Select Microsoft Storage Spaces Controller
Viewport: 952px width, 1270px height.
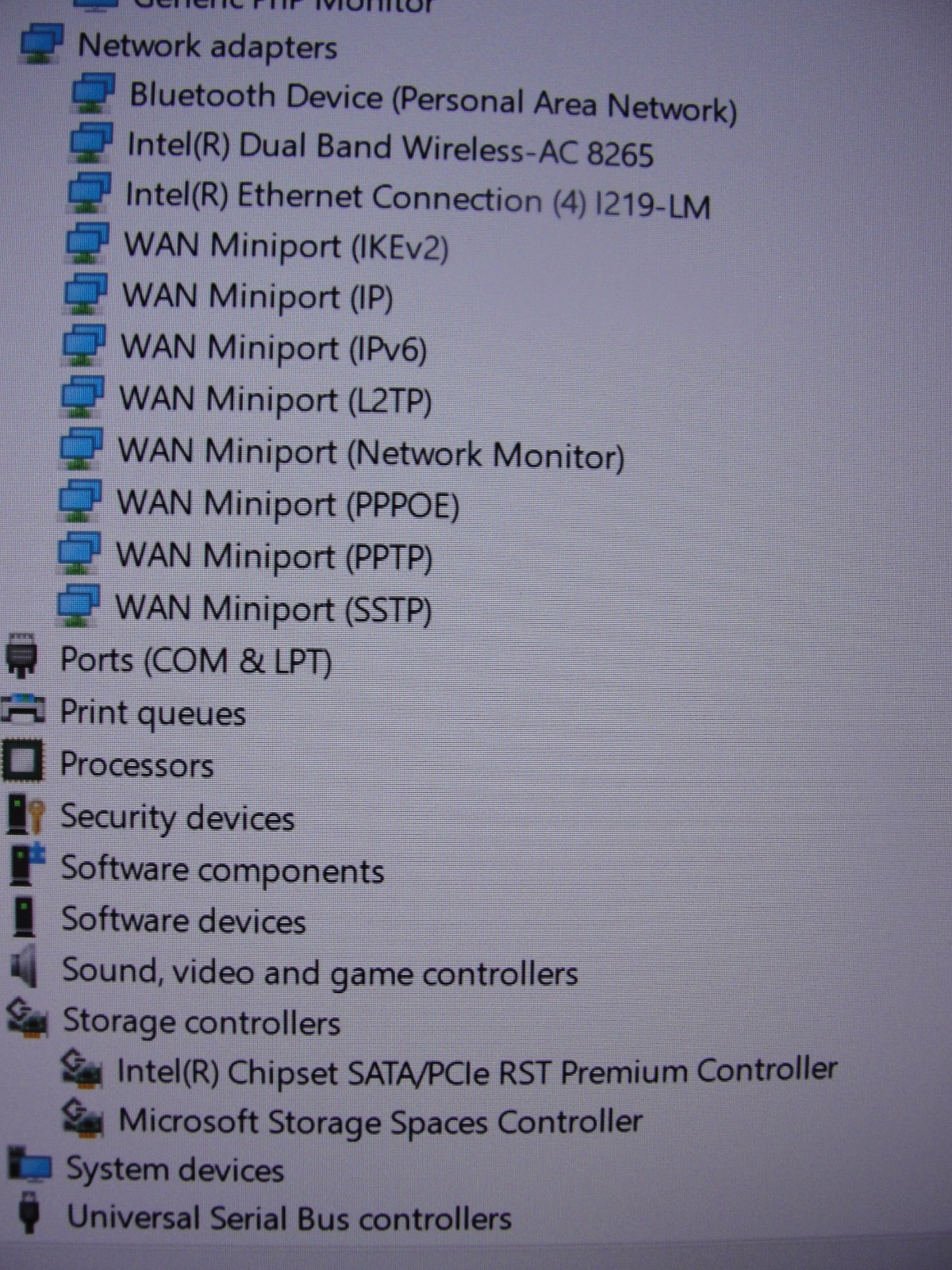click(x=381, y=1122)
